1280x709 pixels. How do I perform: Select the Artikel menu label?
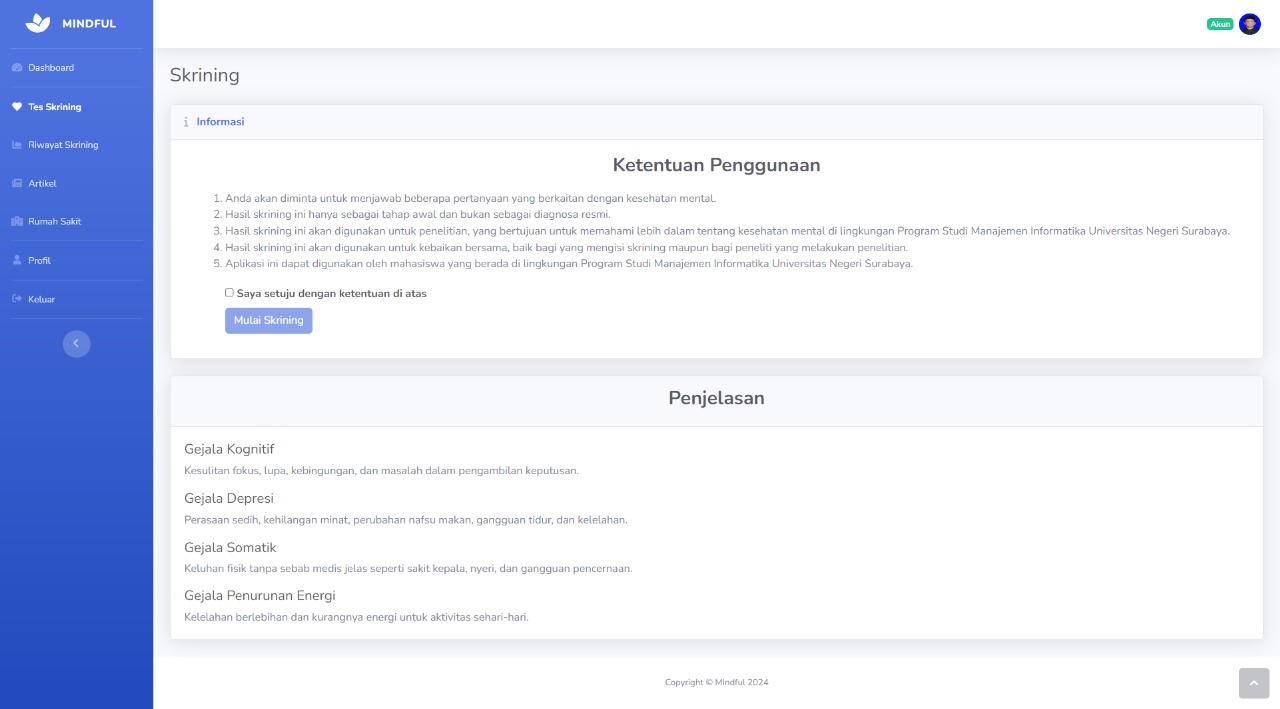click(42, 184)
